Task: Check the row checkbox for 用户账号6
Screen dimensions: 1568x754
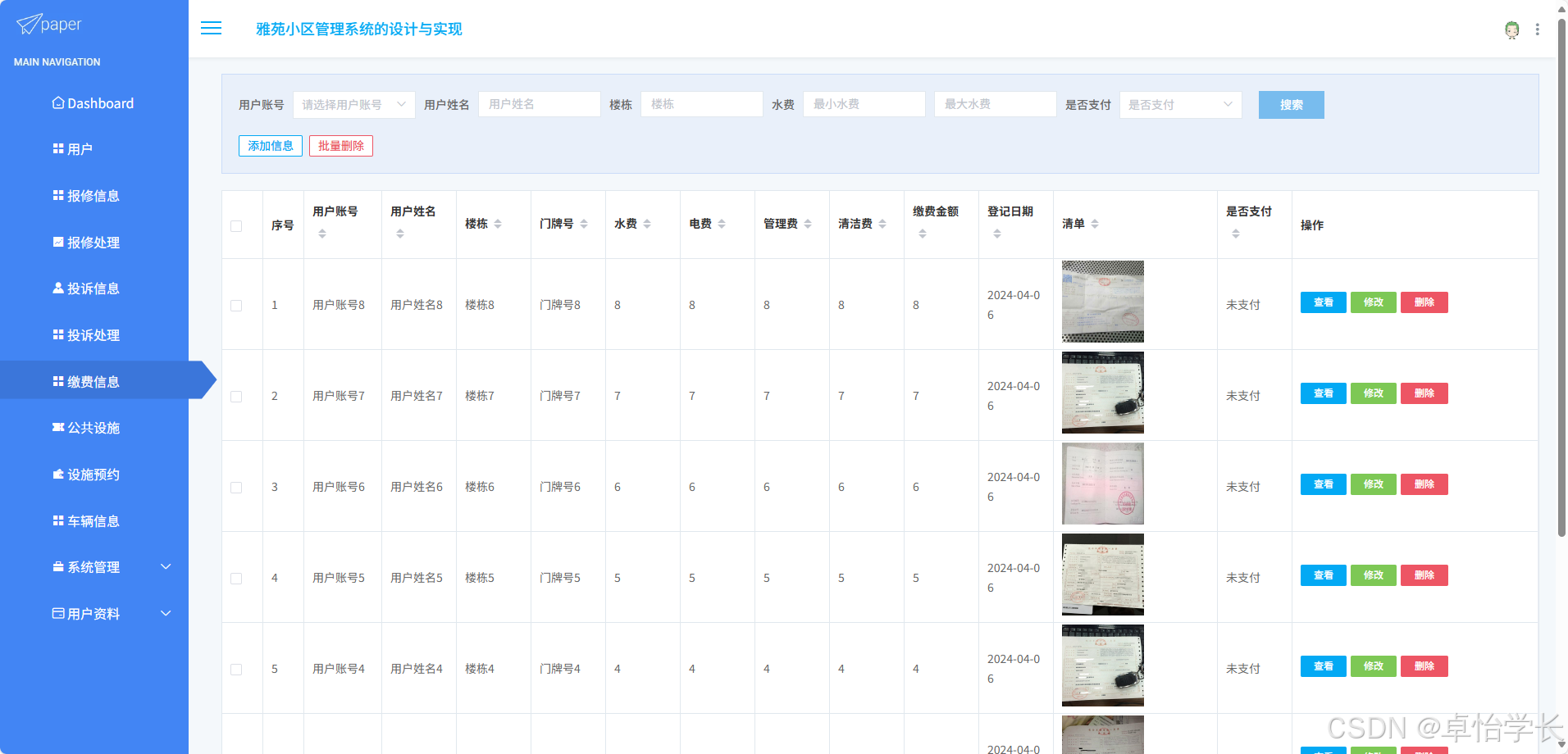Action: pos(236,488)
